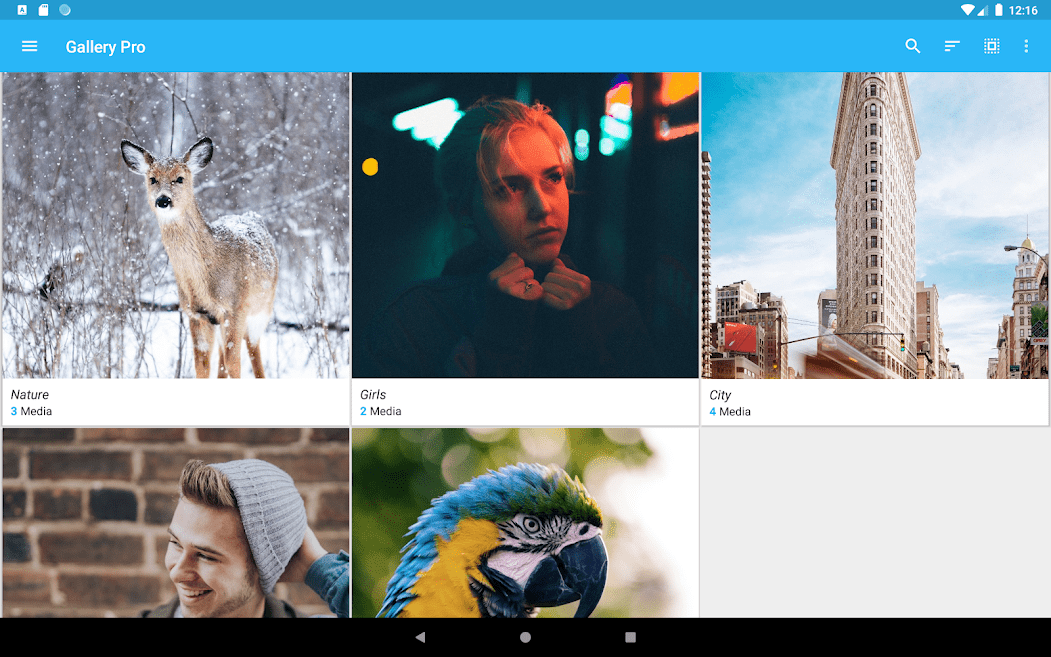
Task: Tap the Android back button
Action: pyautogui.click(x=420, y=637)
